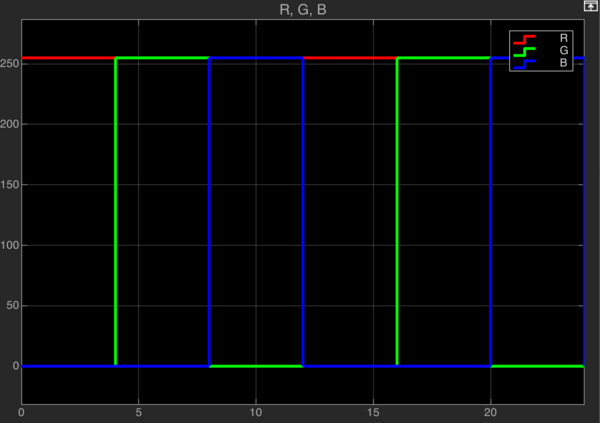600x423 pixels.
Task: Select the green rising edge at time 4
Action: click(116, 210)
